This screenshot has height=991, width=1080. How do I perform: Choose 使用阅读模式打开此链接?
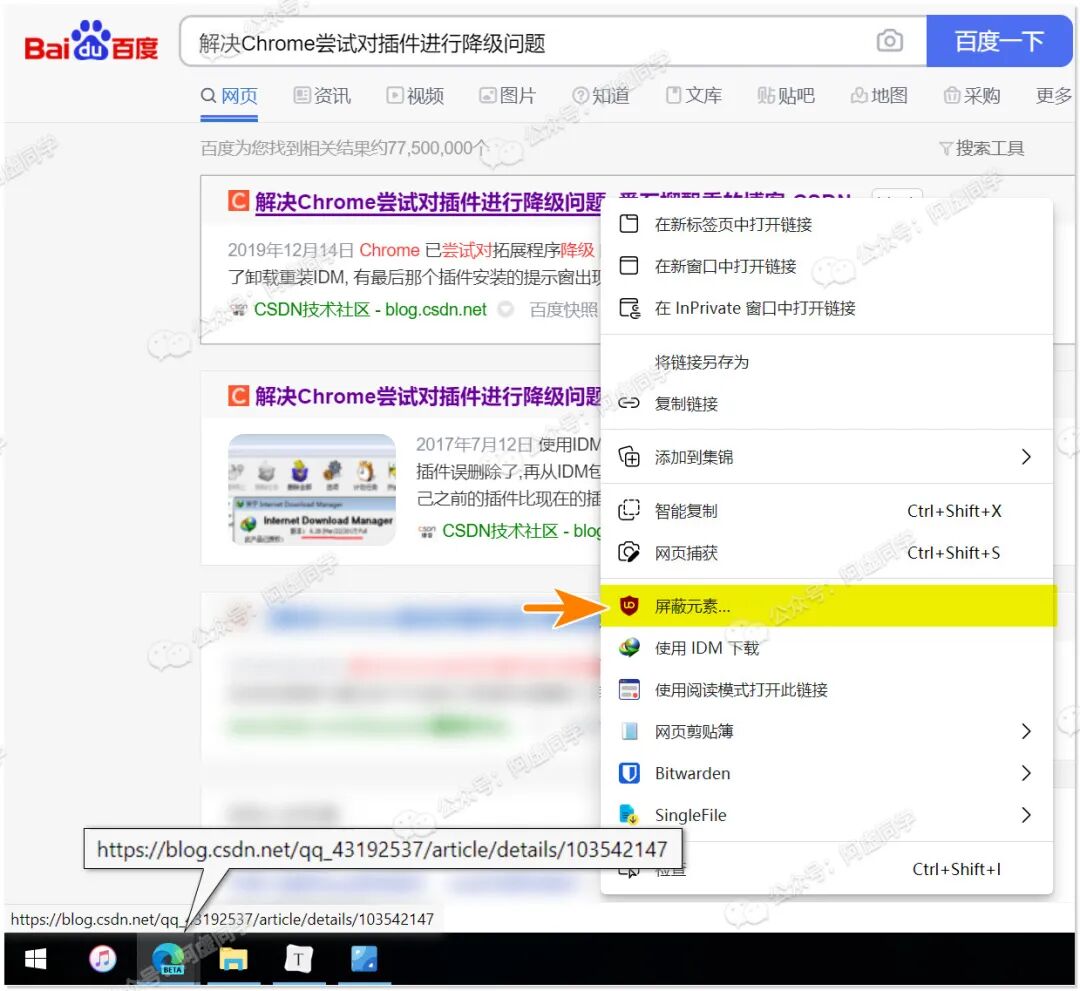click(827, 690)
